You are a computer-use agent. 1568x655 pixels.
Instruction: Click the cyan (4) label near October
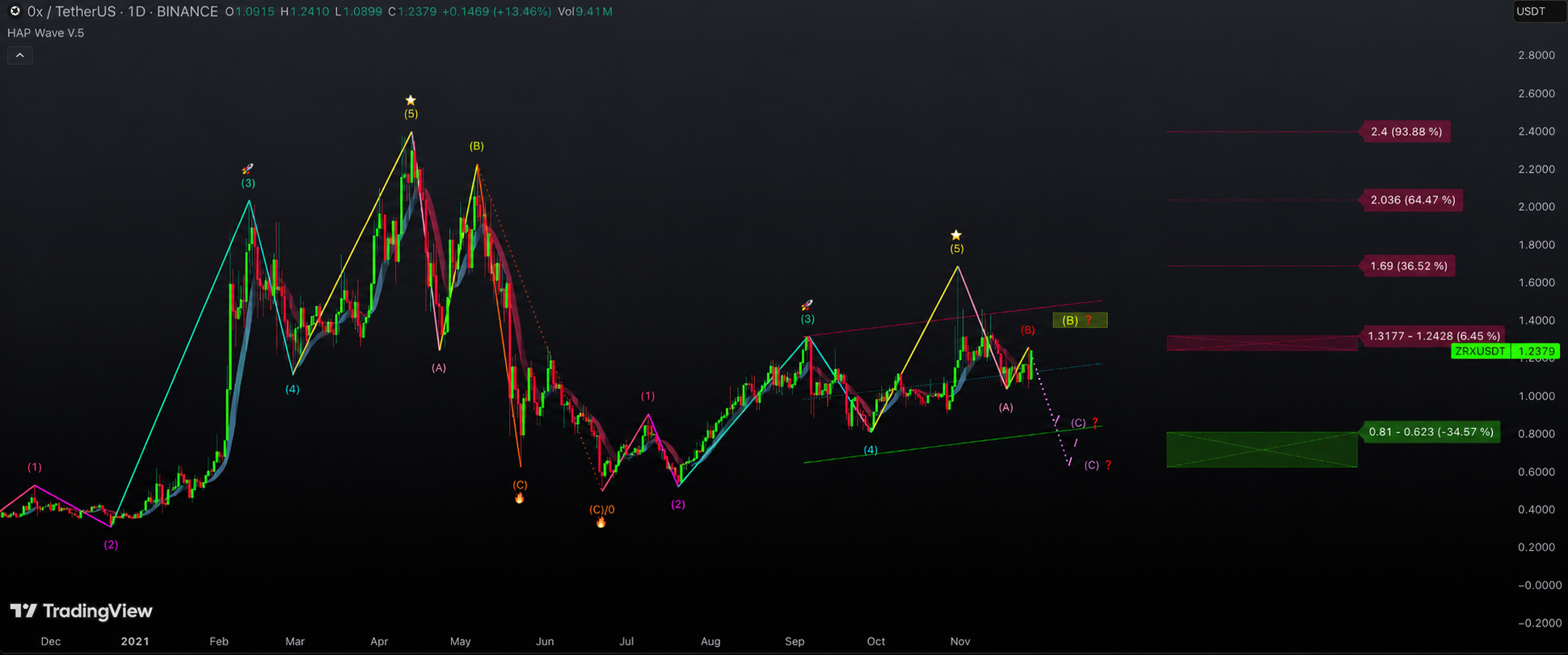coord(870,450)
